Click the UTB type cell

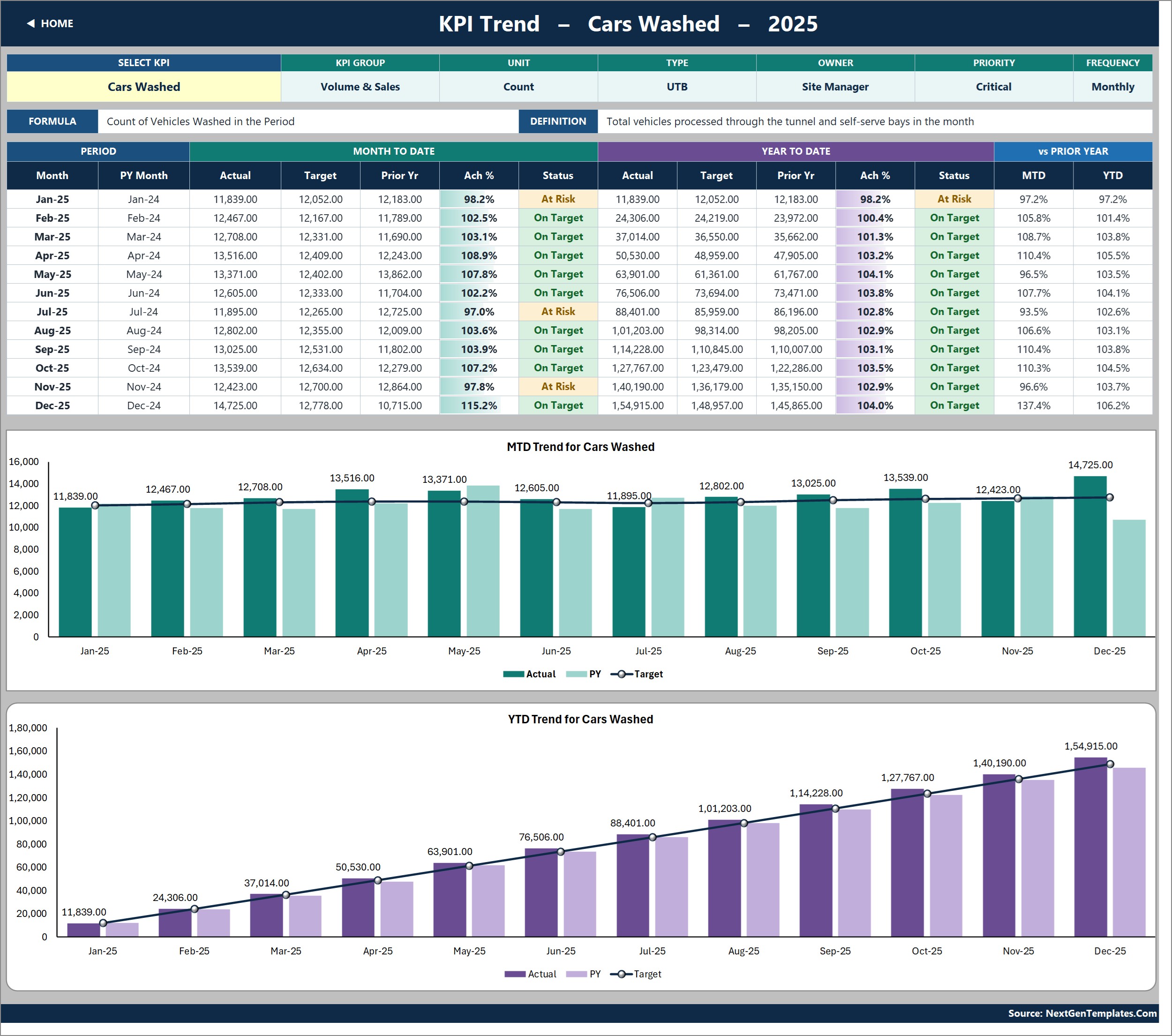click(x=676, y=87)
